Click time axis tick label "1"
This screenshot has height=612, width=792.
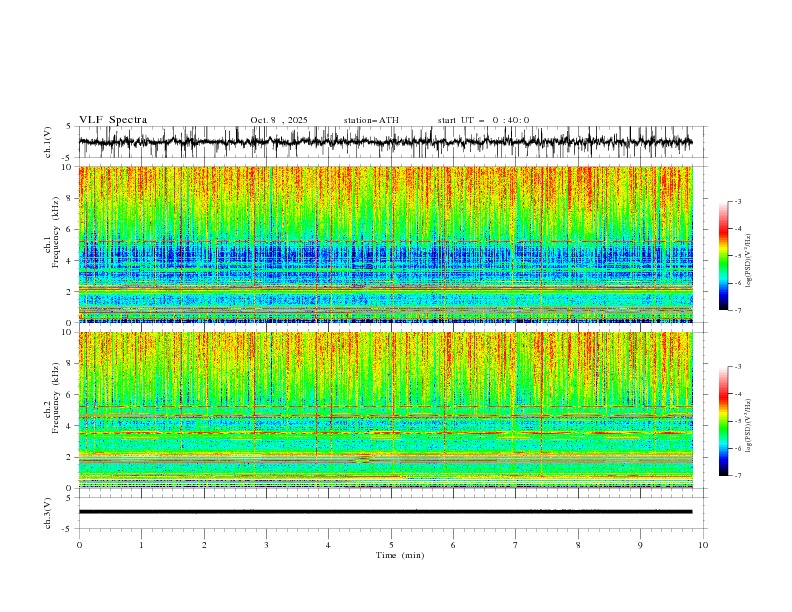tap(141, 545)
